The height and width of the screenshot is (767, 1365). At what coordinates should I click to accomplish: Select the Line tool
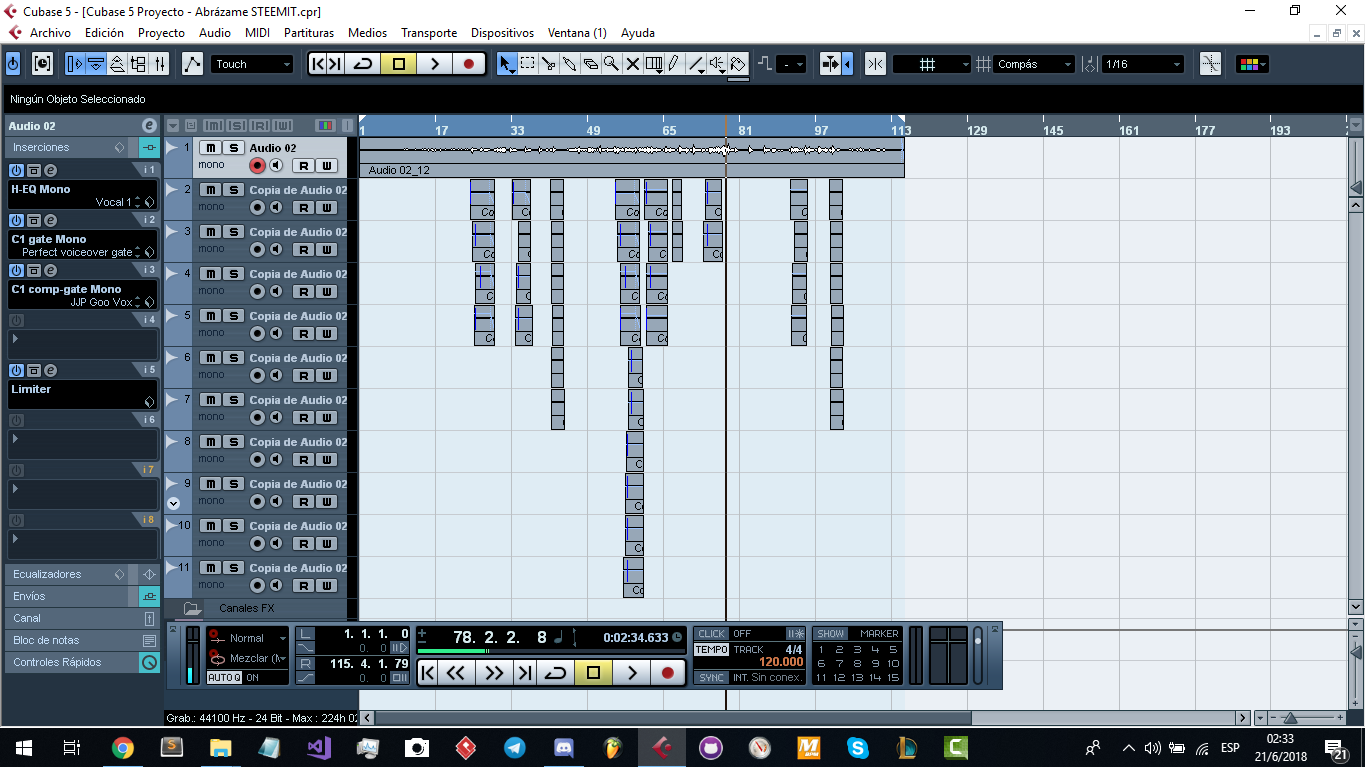[x=696, y=64]
